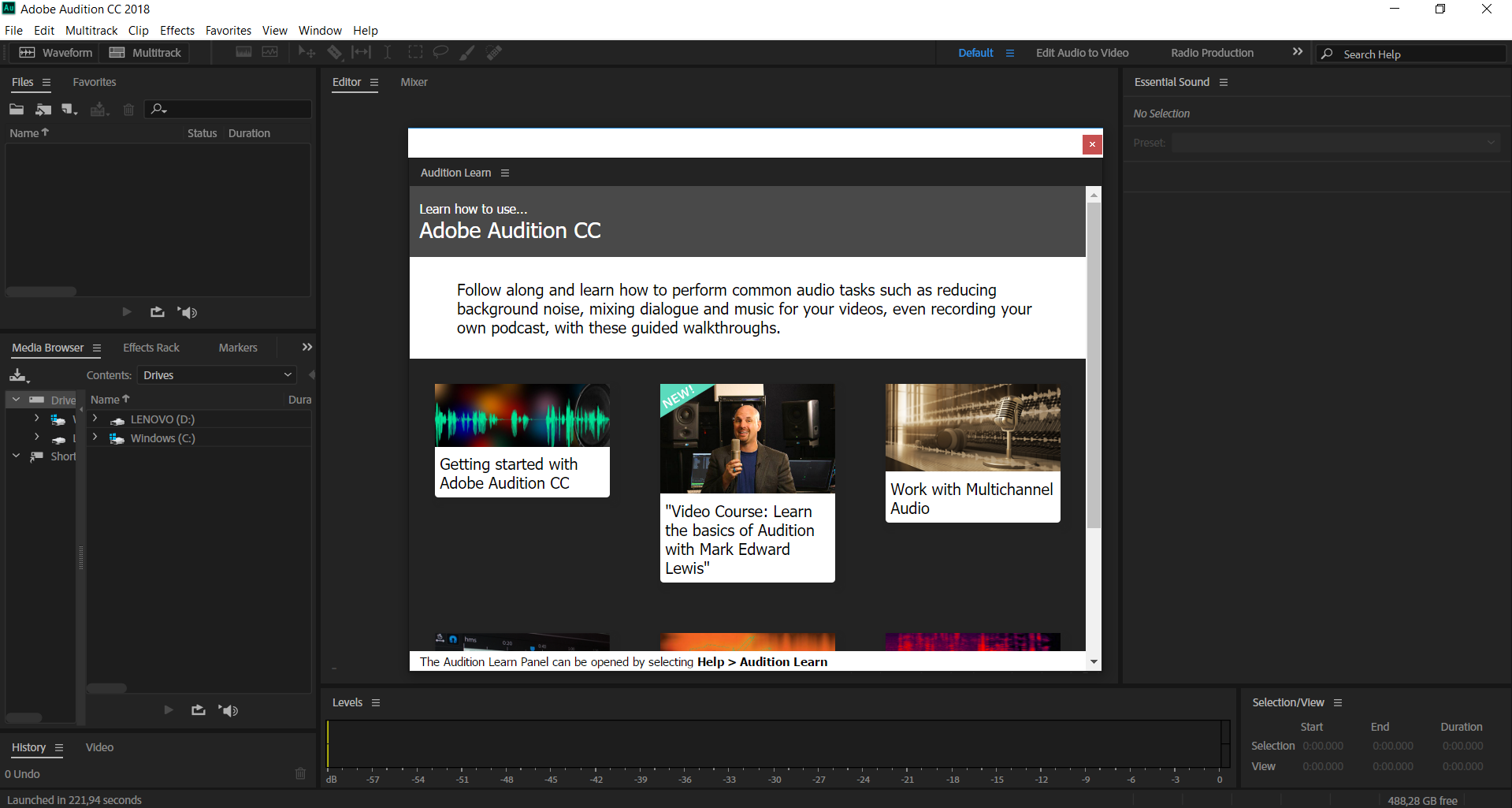The image size is (1512, 808).
Task: Show more workspaces next to Radio Production
Action: (x=1298, y=52)
